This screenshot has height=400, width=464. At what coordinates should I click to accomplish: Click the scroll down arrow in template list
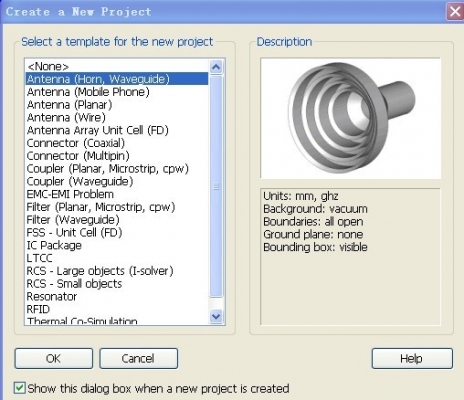[216, 316]
